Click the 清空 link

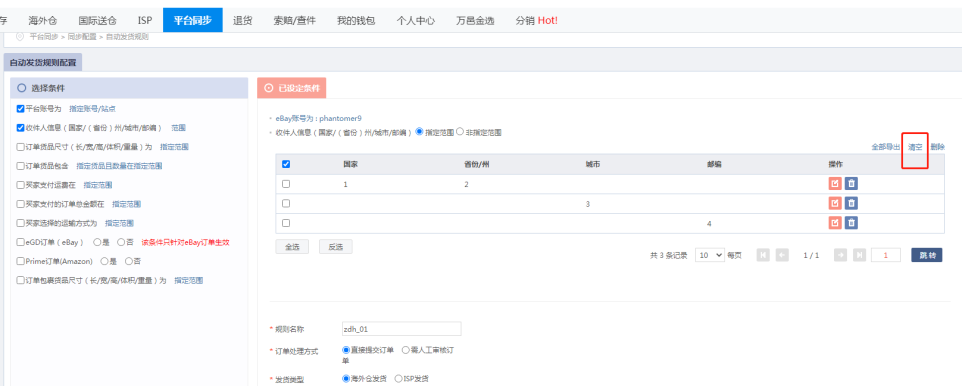click(915, 147)
